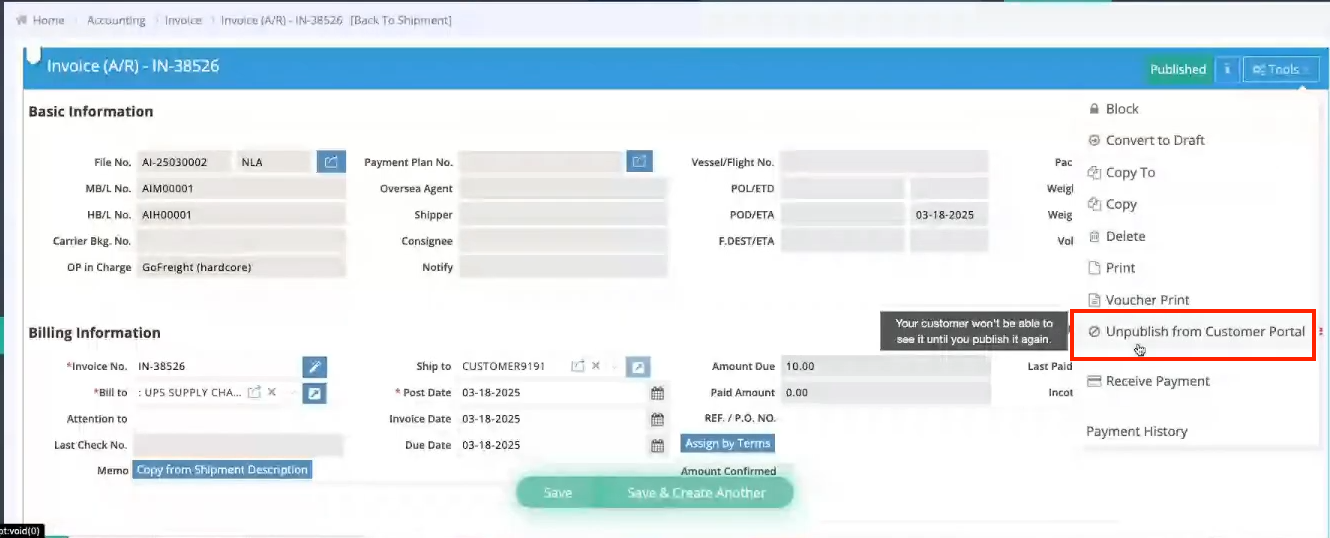Select Receive Payment in the menu
This screenshot has width=1330, height=538.
coord(1157,381)
